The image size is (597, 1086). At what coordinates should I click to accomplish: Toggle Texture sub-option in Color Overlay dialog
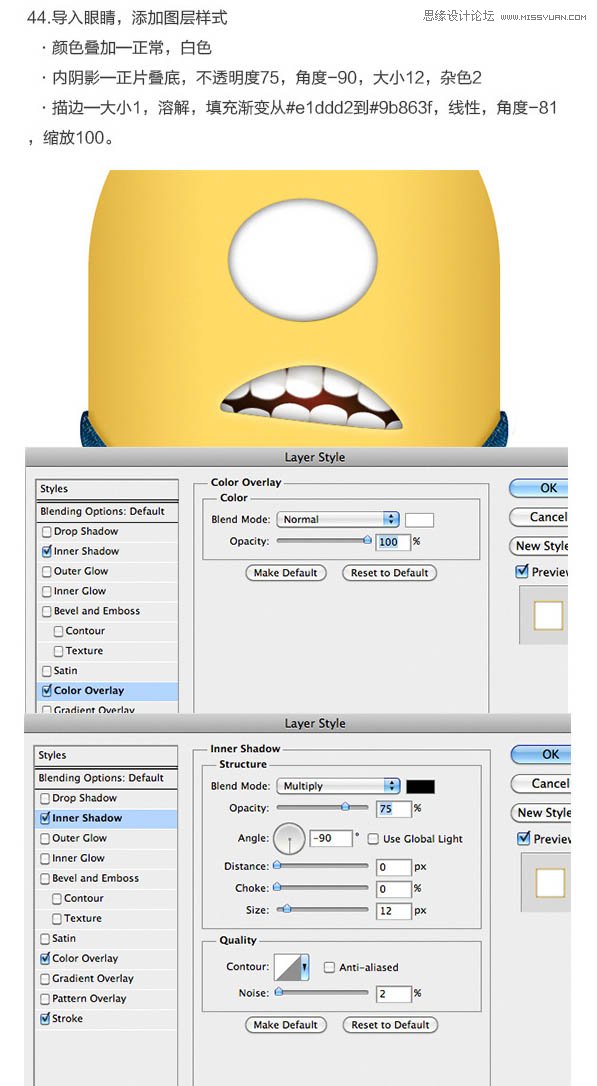point(58,651)
